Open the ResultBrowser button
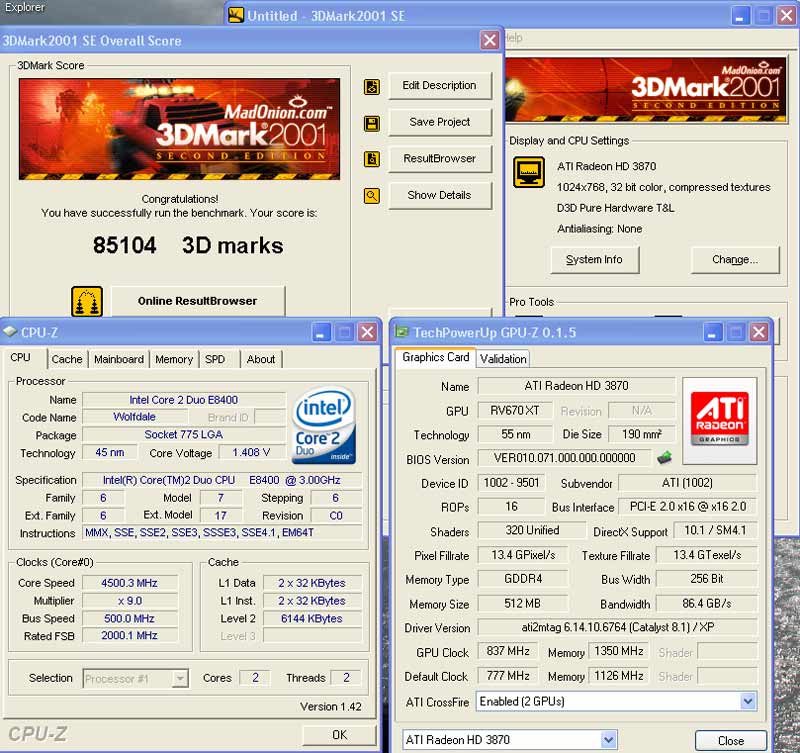800x753 pixels. tap(439, 159)
